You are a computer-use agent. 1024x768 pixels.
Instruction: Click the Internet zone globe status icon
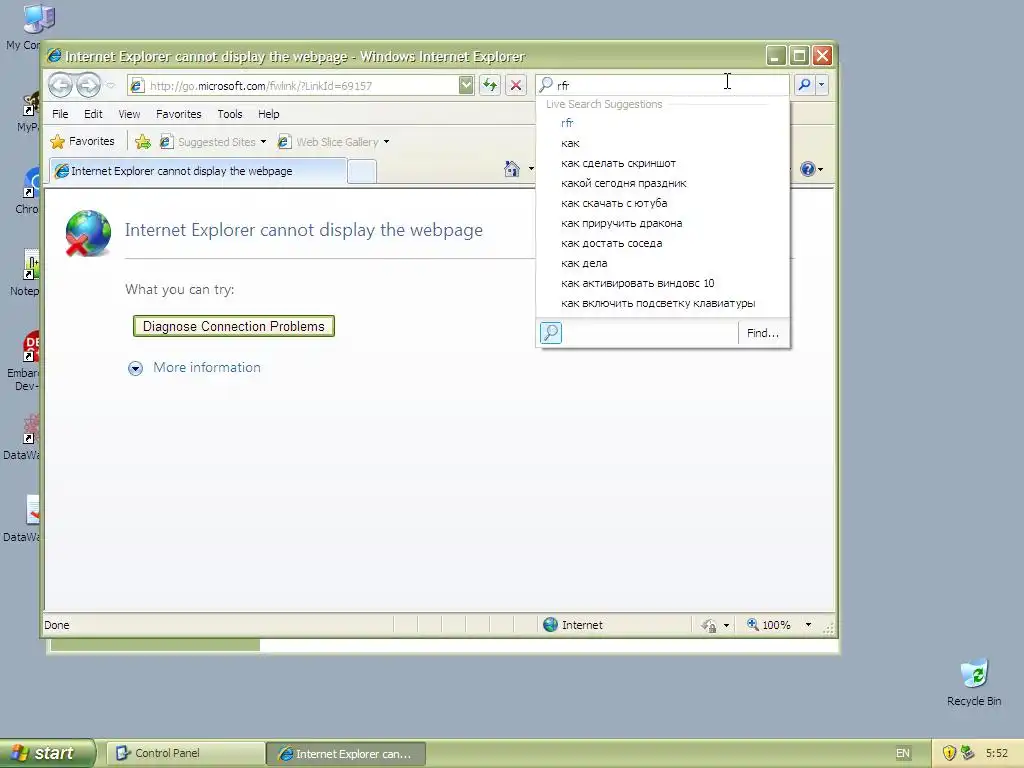click(551, 625)
